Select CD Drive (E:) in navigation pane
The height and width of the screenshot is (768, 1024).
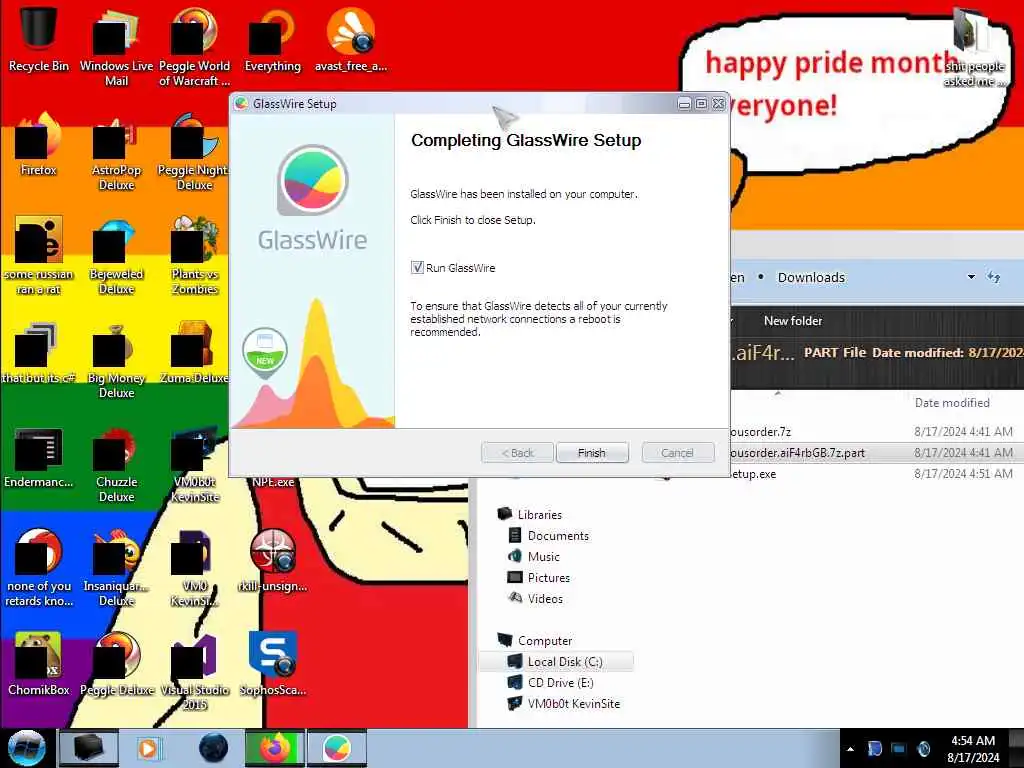tap(560, 682)
